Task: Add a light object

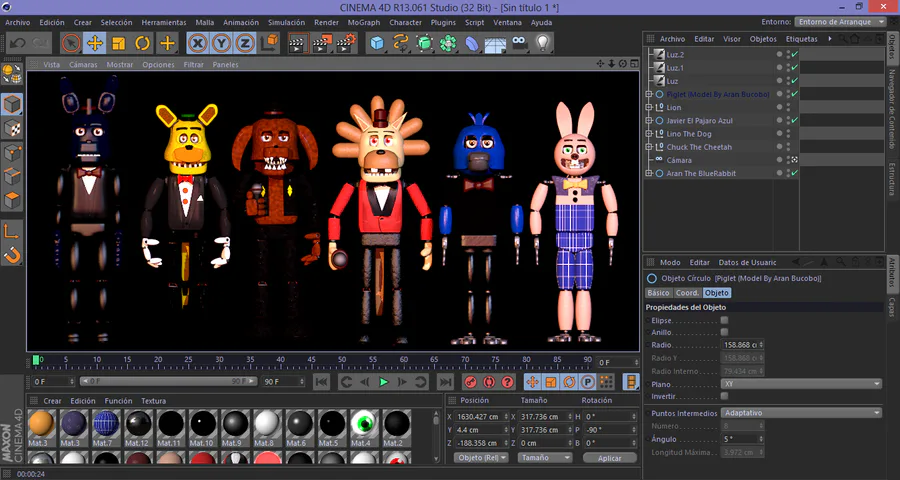Action: [543, 43]
